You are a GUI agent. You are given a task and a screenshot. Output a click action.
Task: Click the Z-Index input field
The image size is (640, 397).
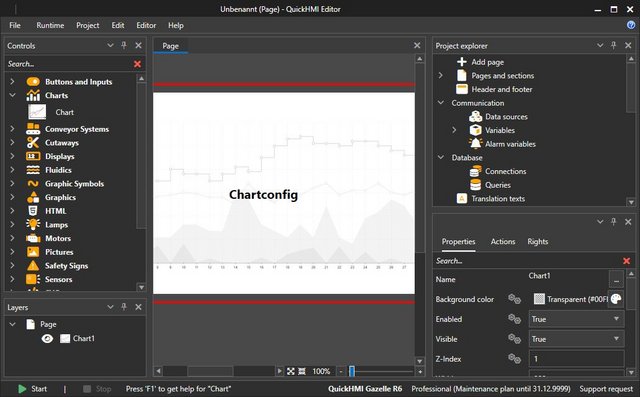[x=576, y=359]
